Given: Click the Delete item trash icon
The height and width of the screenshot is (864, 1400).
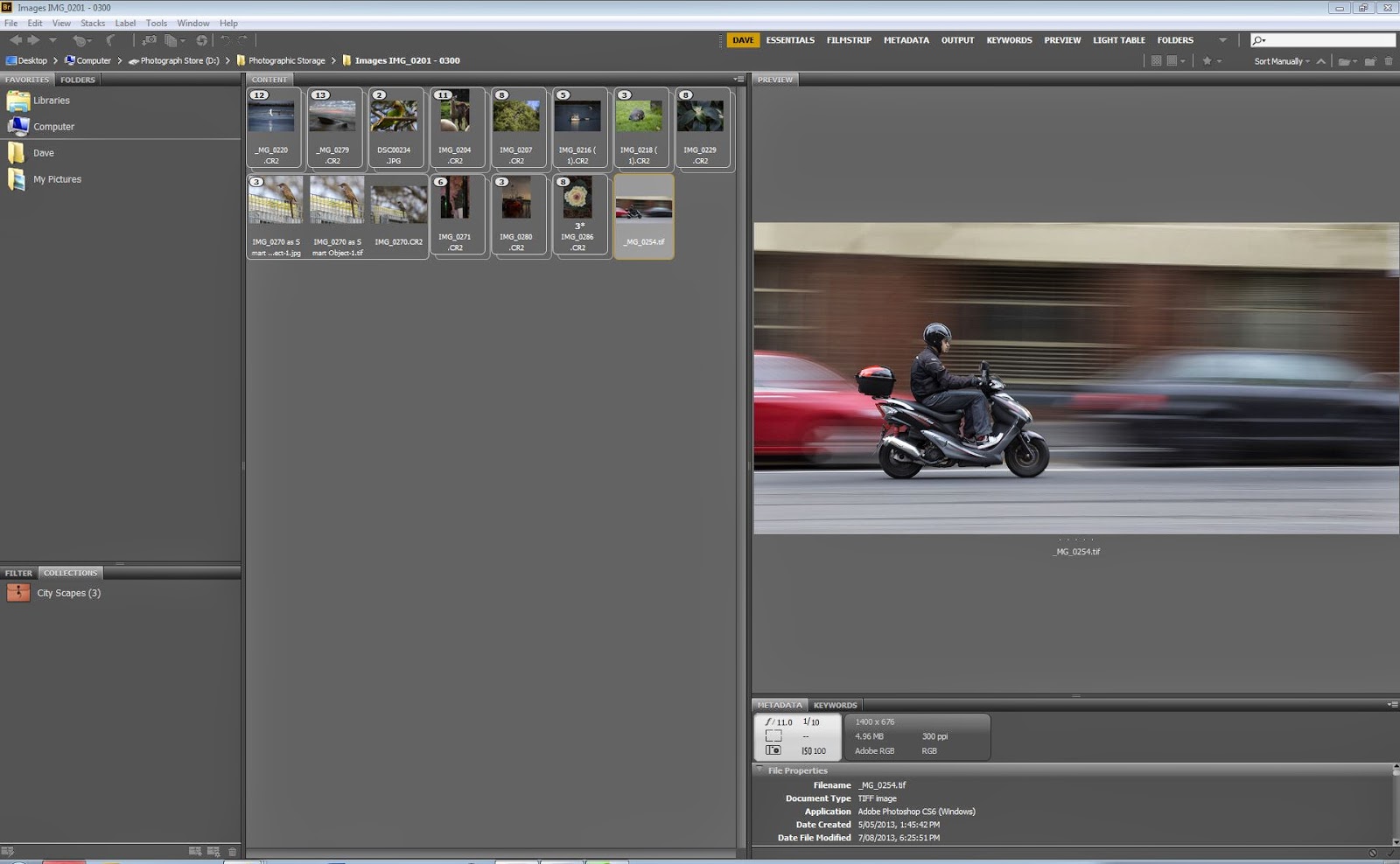Looking at the screenshot, I should 1389,61.
